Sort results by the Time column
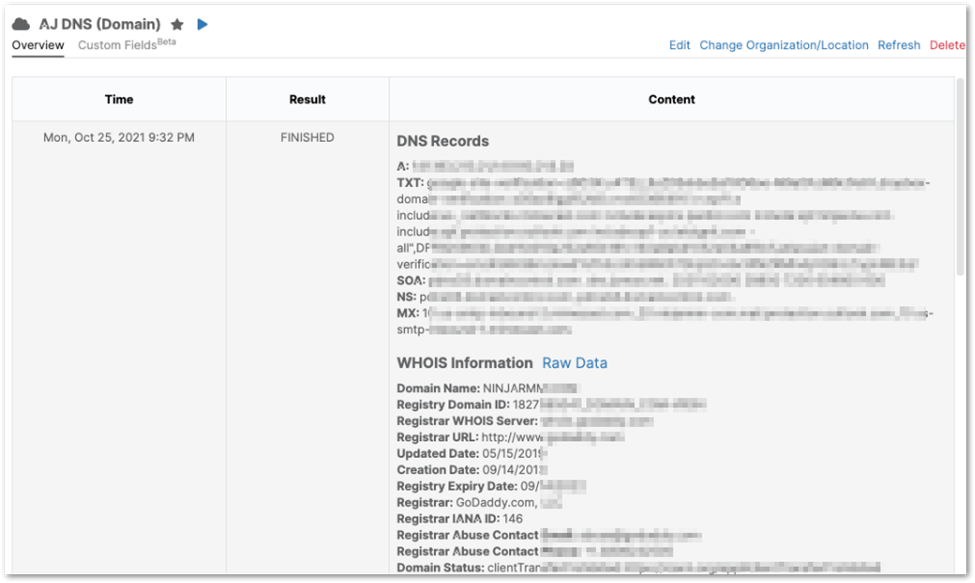 pyautogui.click(x=118, y=99)
